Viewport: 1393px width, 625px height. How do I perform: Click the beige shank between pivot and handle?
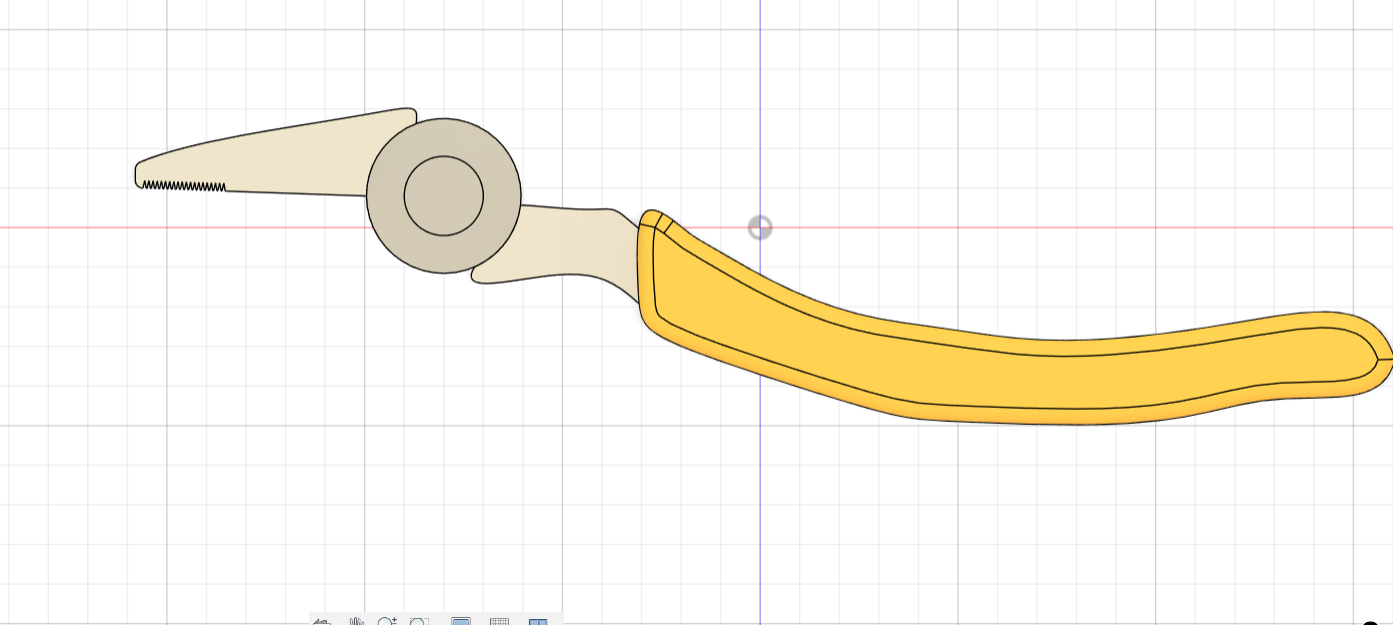570,245
